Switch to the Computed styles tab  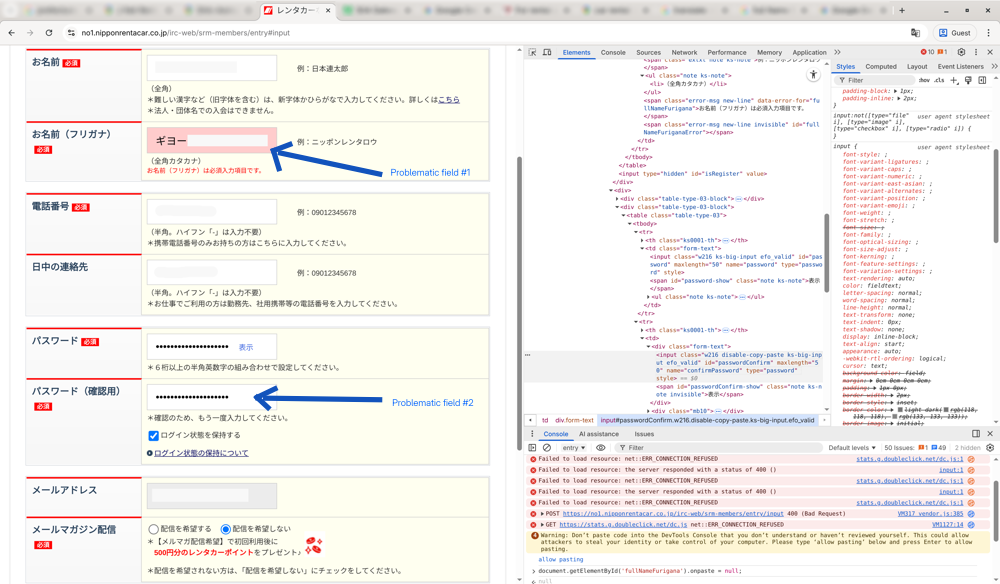881,67
